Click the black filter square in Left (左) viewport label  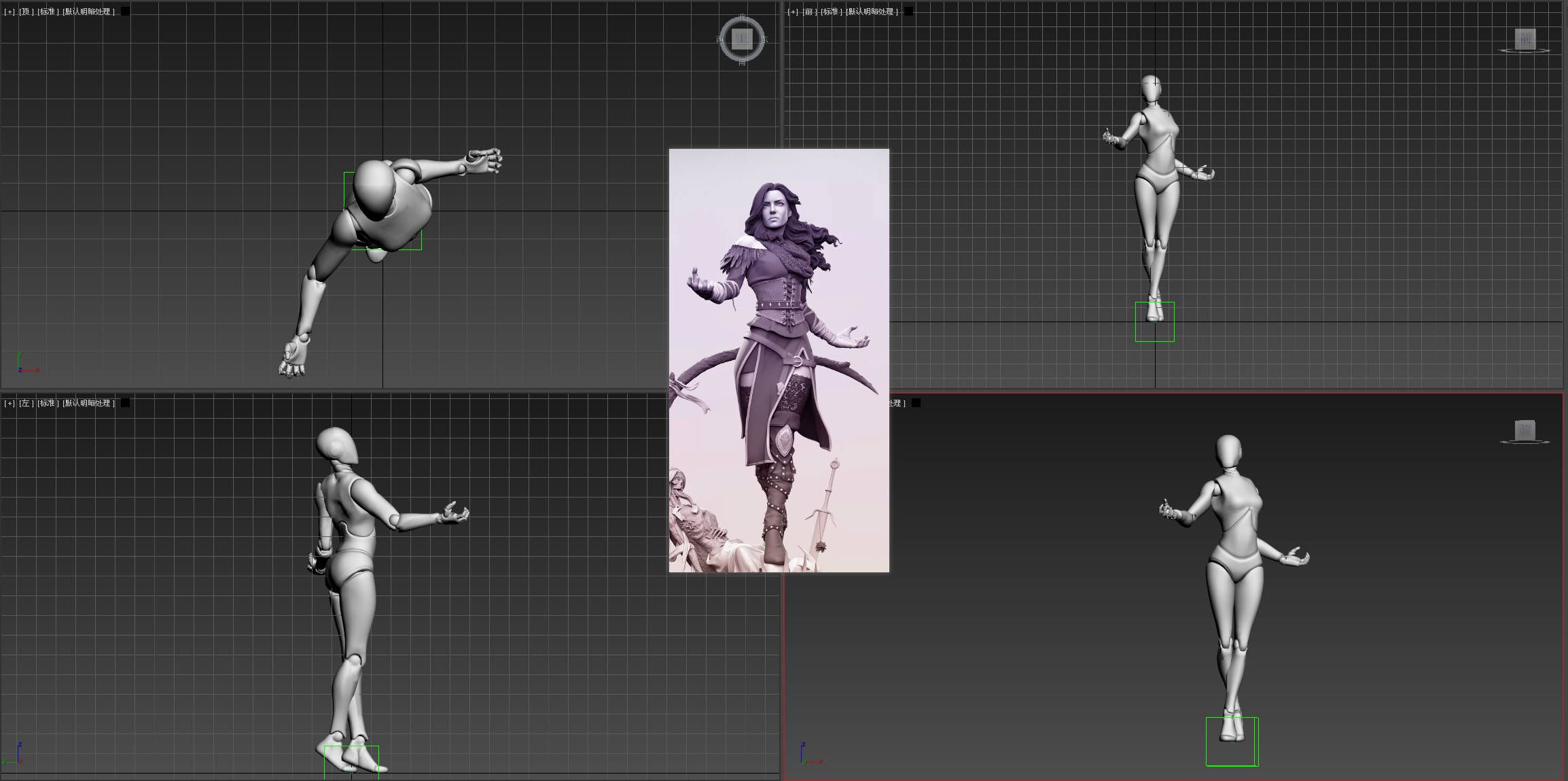point(125,403)
